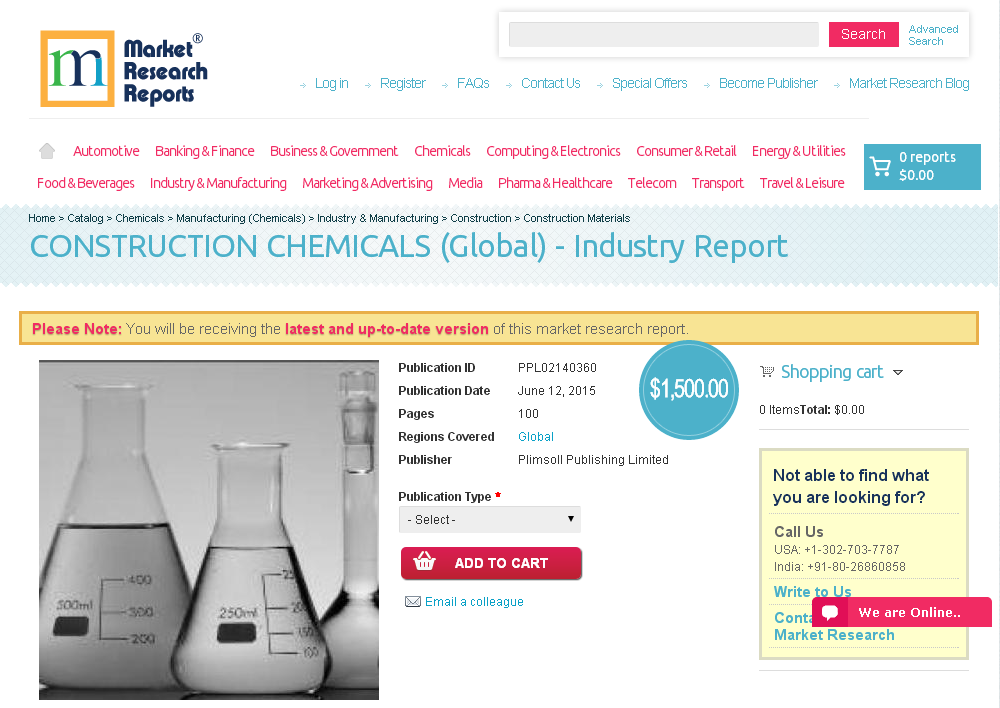Browse the Chemicals category menu
Screen dimensions: 1000x708
pos(442,151)
